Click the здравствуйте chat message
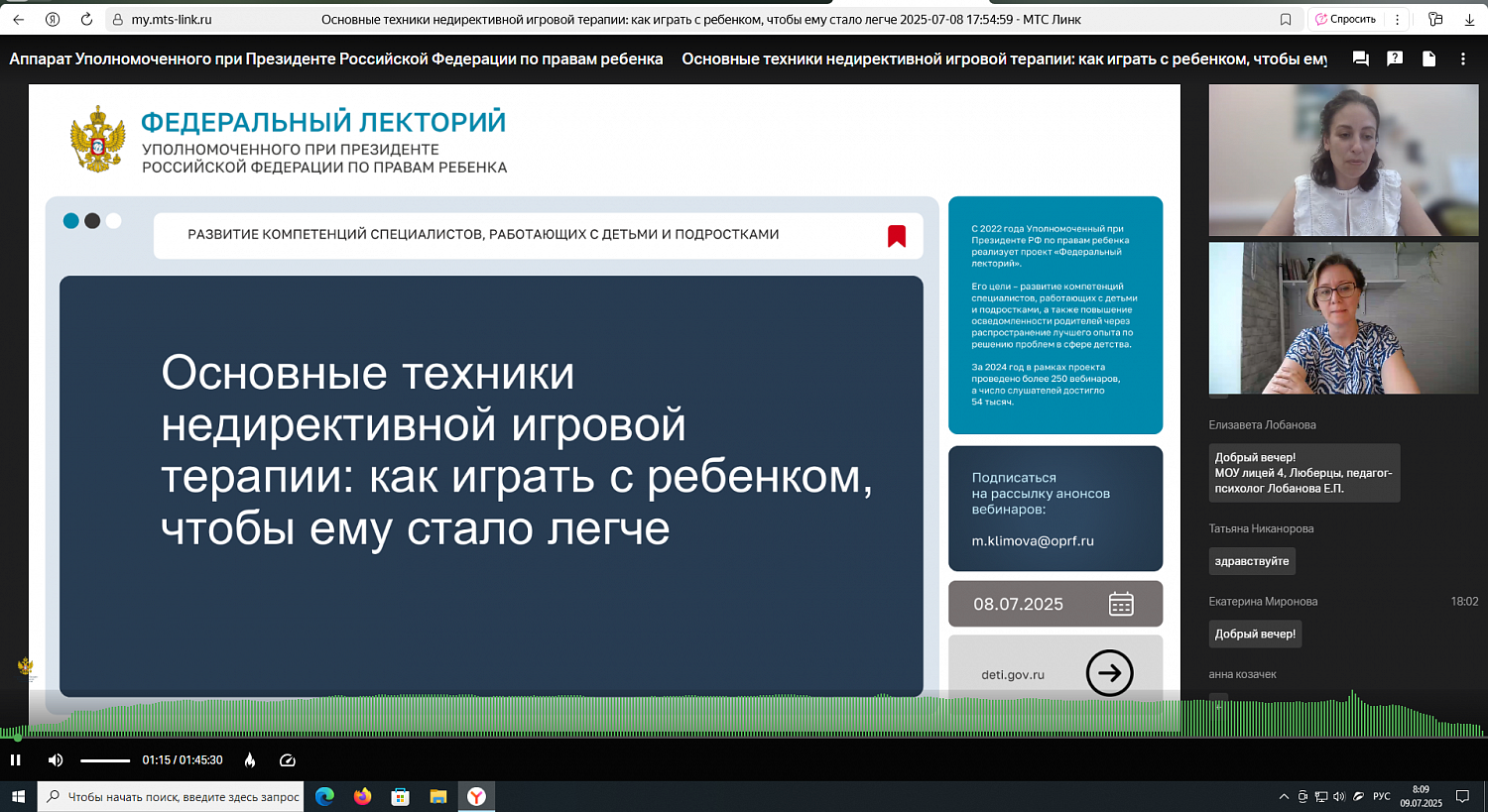This screenshot has height=812, width=1488. [x=1252, y=561]
